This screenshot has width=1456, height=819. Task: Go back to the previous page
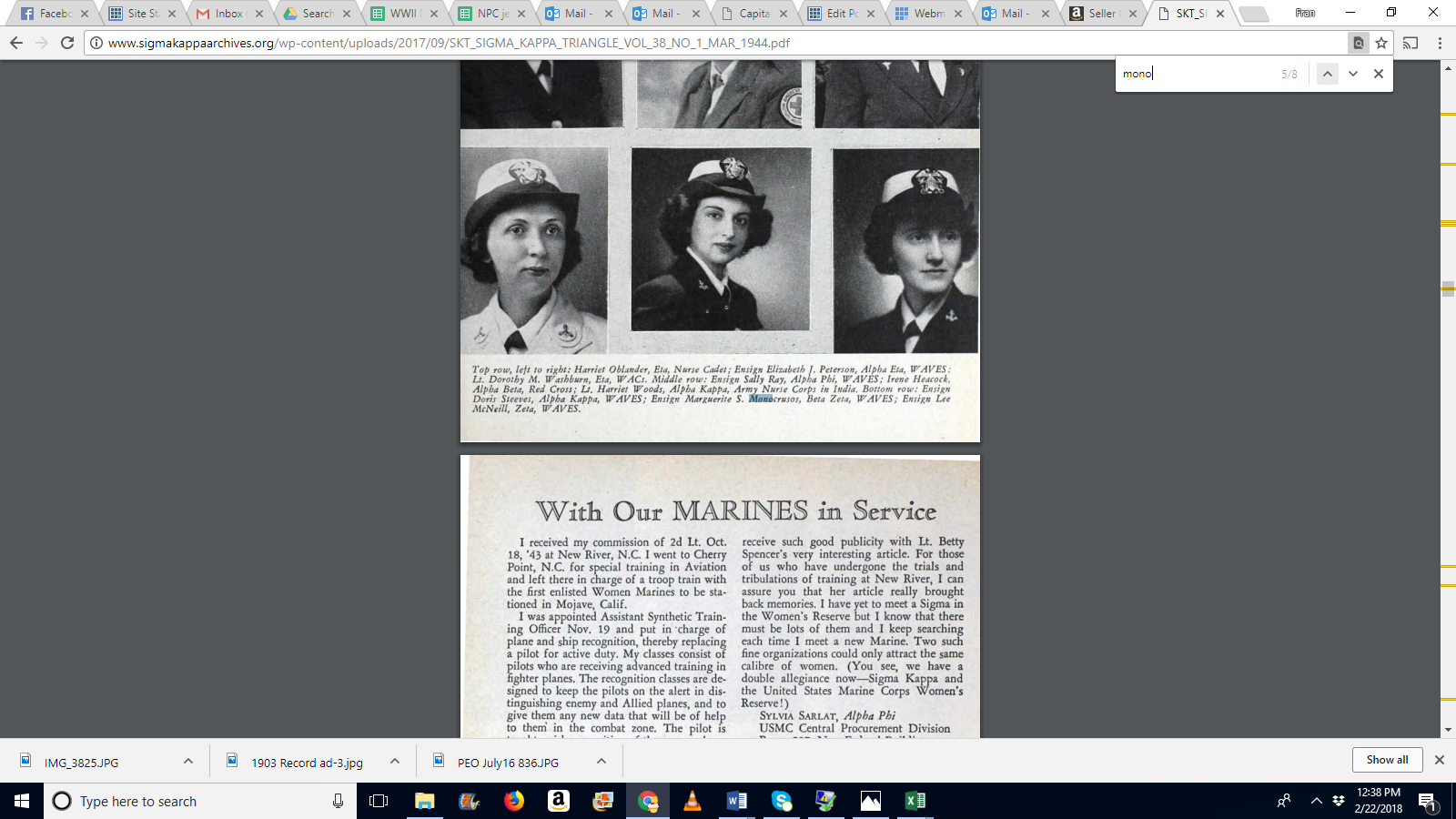16,43
